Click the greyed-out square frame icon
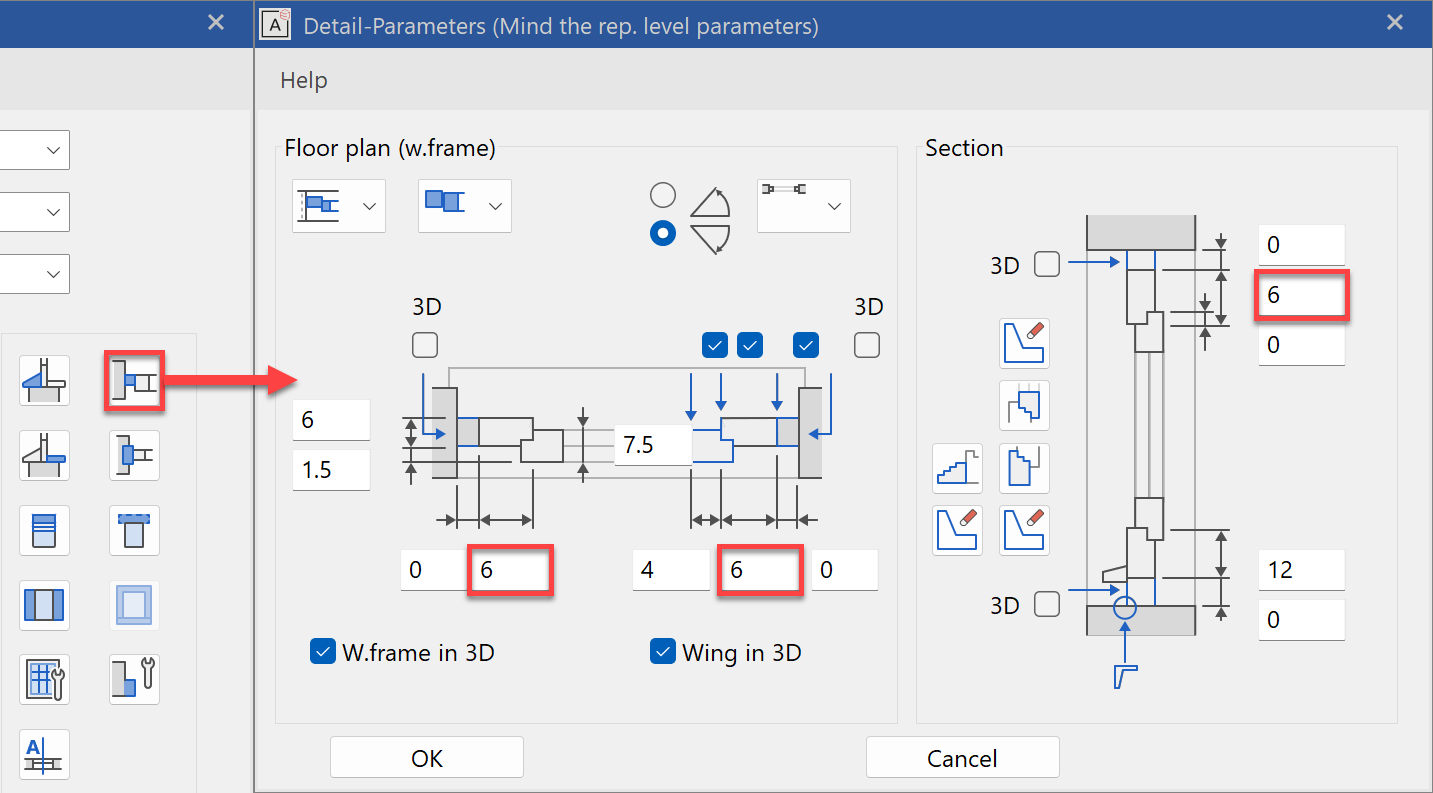Image resolution: width=1433 pixels, height=793 pixels. [x=135, y=605]
